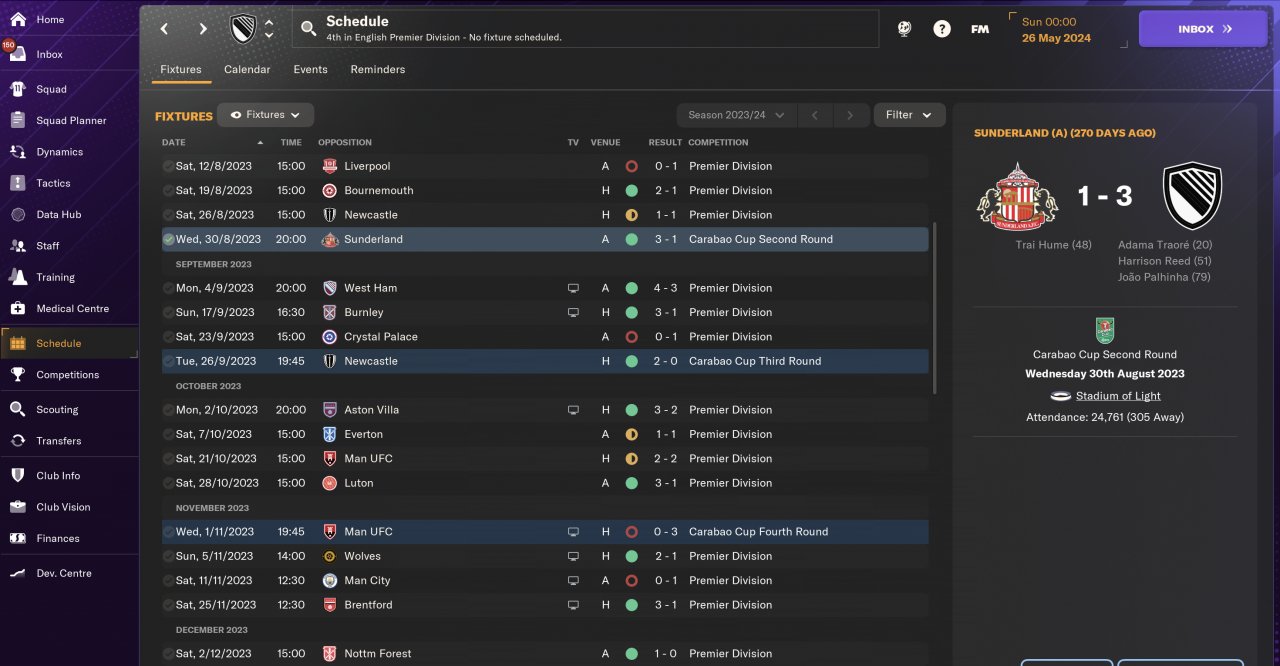Viewport: 1280px width, 666px height.
Task: Open the help question mark icon
Action: pos(942,29)
